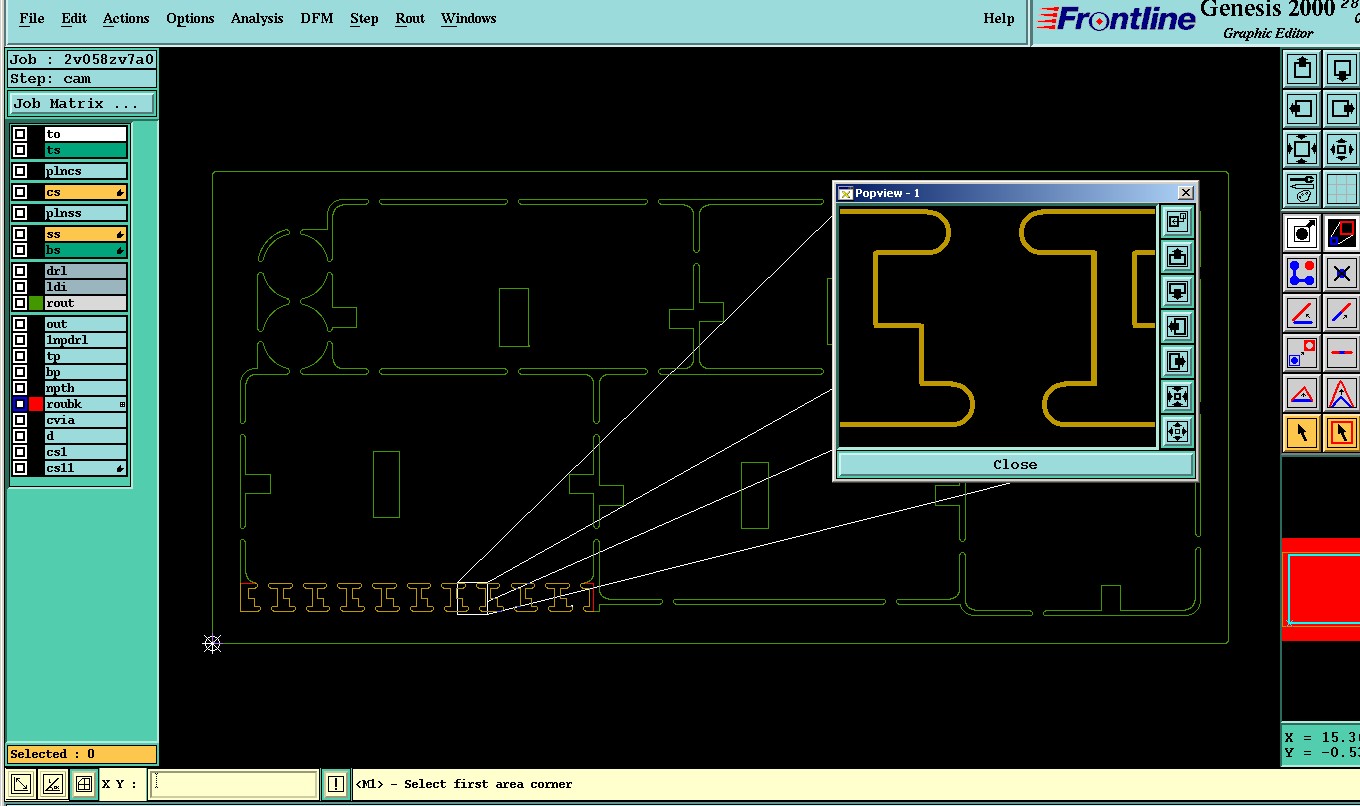Click exclamation icon next to coordinate field

coord(336,785)
